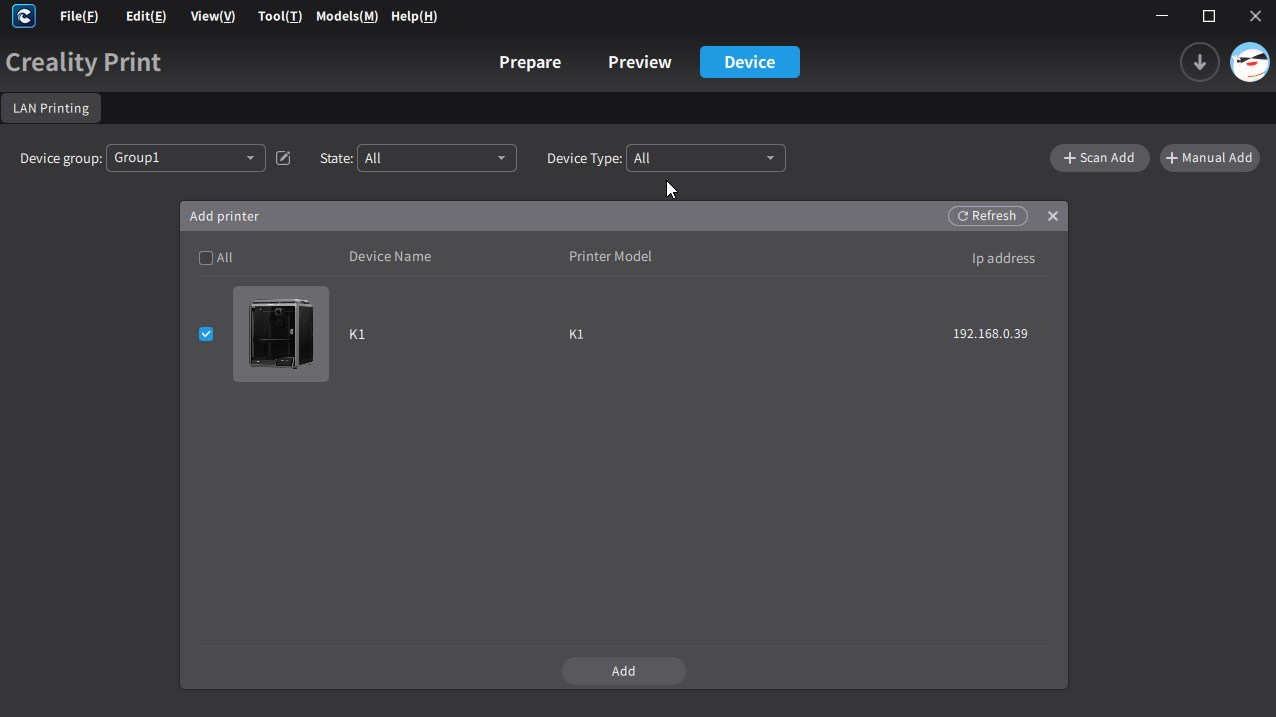The width and height of the screenshot is (1276, 717).
Task: Open the user avatar profile
Action: coord(1249,62)
